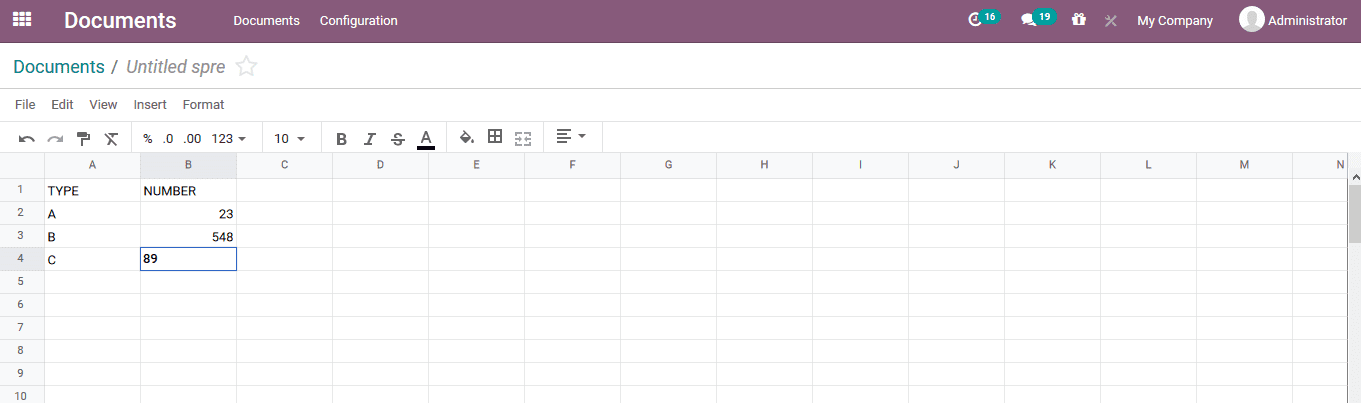Toggle bold formatting

tap(341, 139)
